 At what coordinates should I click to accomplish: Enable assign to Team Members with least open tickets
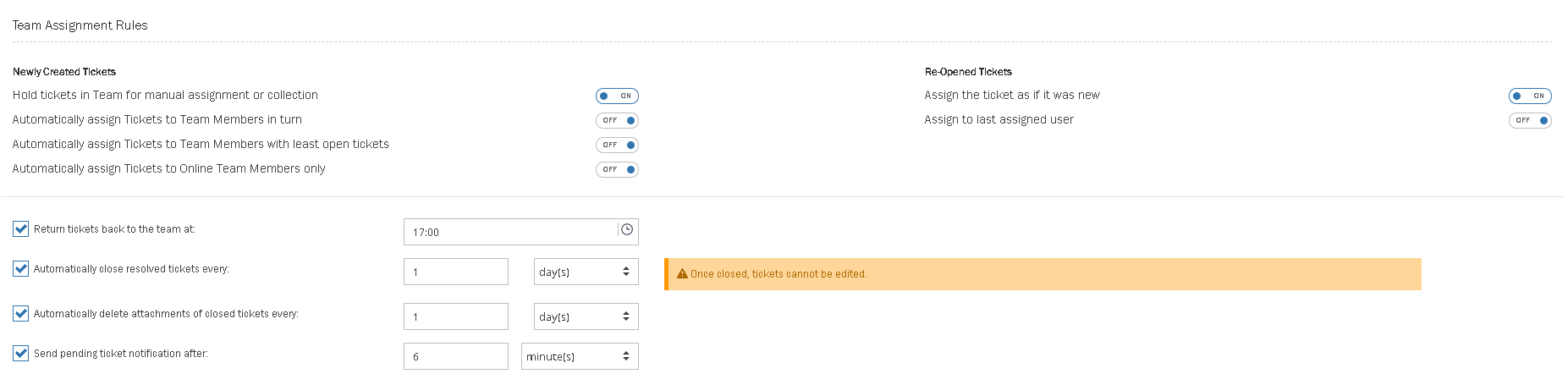(617, 145)
